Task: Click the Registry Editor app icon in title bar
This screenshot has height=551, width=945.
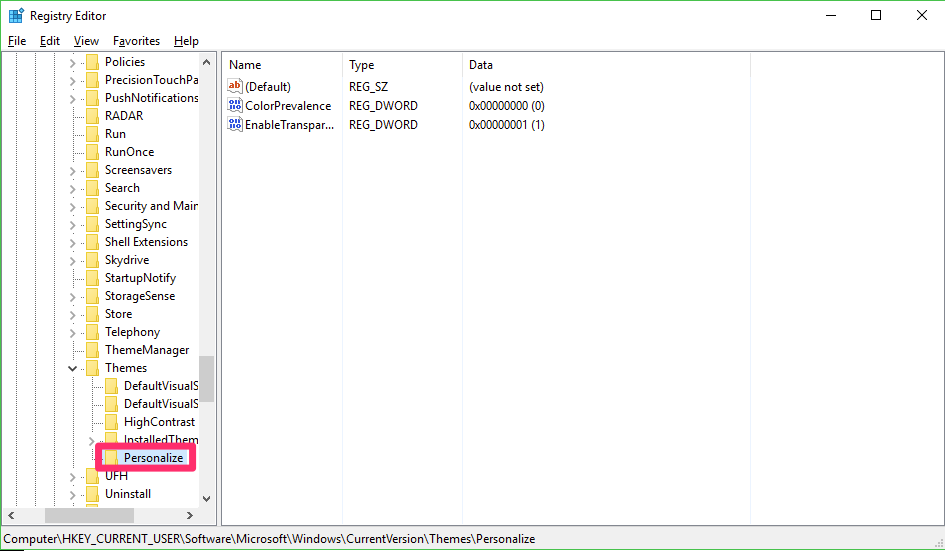Action: click(16, 16)
